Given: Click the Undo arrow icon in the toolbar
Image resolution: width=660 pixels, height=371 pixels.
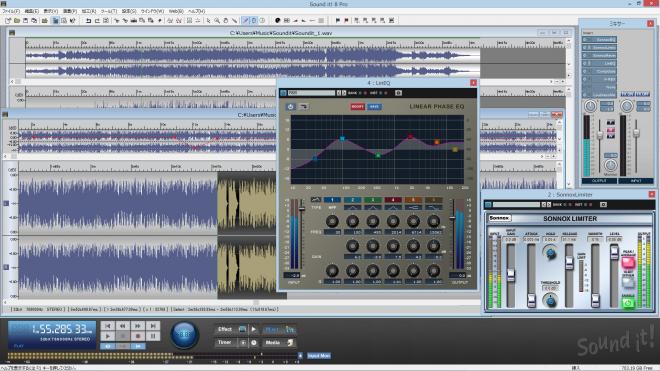Looking at the screenshot, I should tap(88, 20).
